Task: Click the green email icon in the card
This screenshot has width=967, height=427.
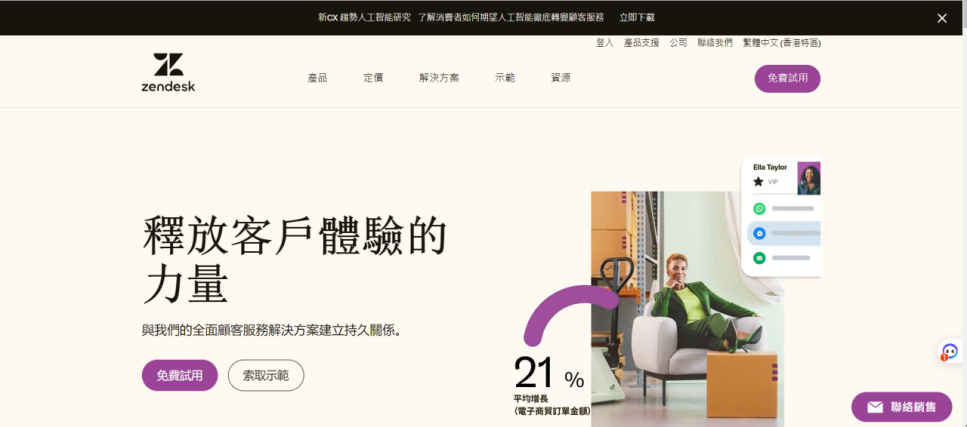Action: [x=759, y=257]
